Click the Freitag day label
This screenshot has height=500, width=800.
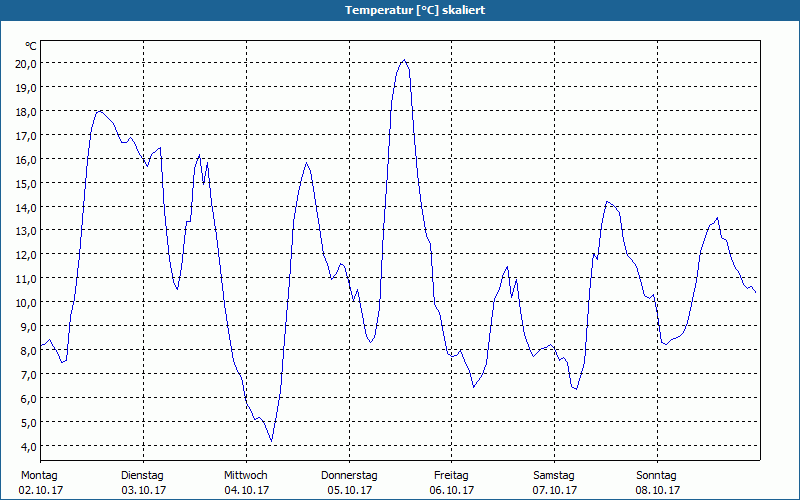[x=452, y=476]
